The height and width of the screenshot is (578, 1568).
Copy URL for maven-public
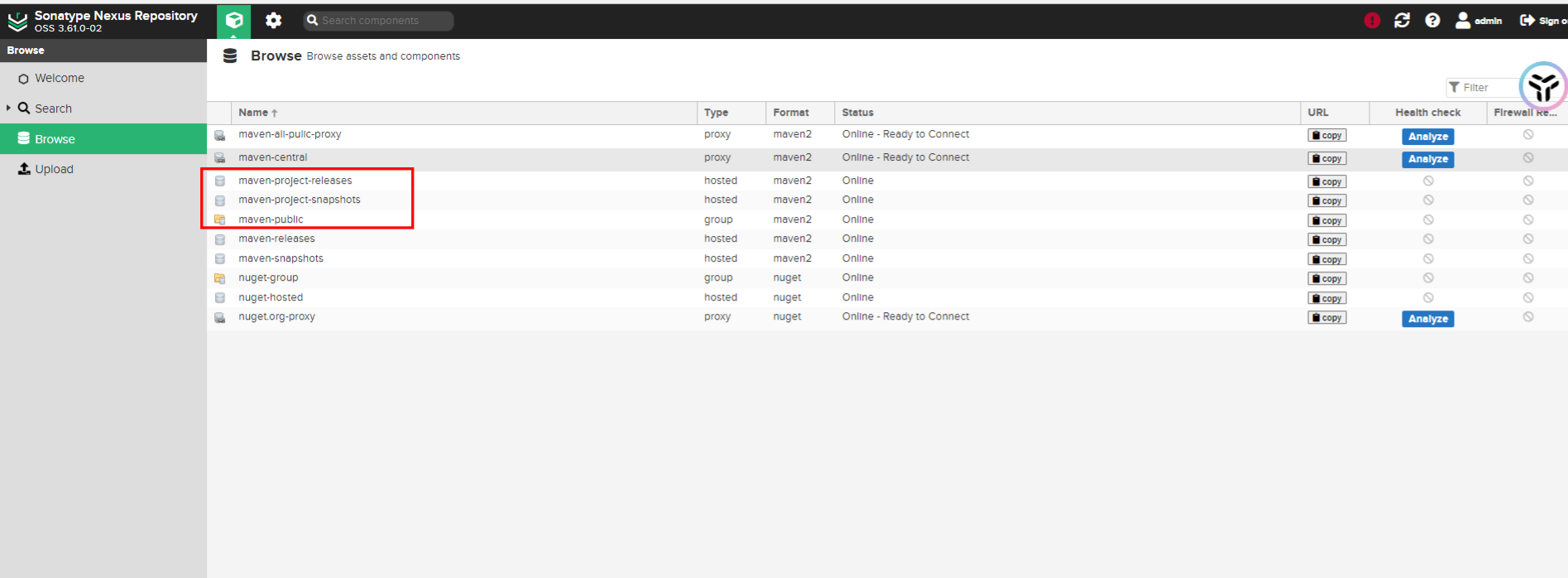[1327, 220]
